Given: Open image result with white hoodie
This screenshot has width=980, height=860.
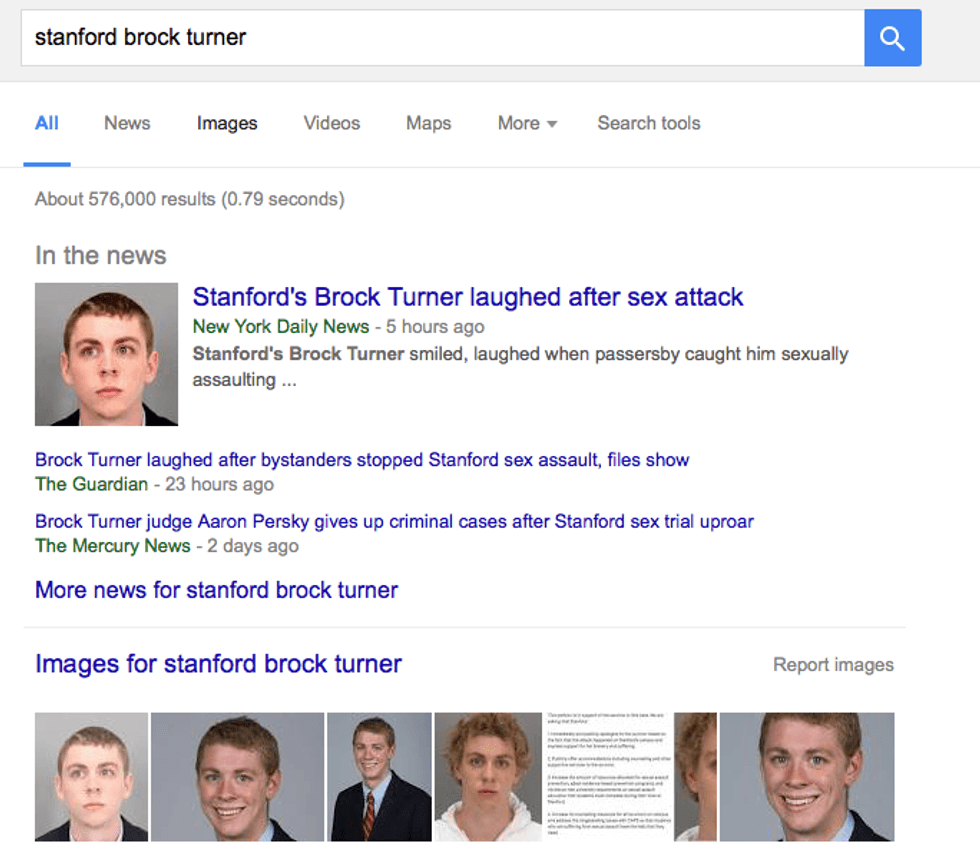Looking at the screenshot, I should tap(488, 777).
